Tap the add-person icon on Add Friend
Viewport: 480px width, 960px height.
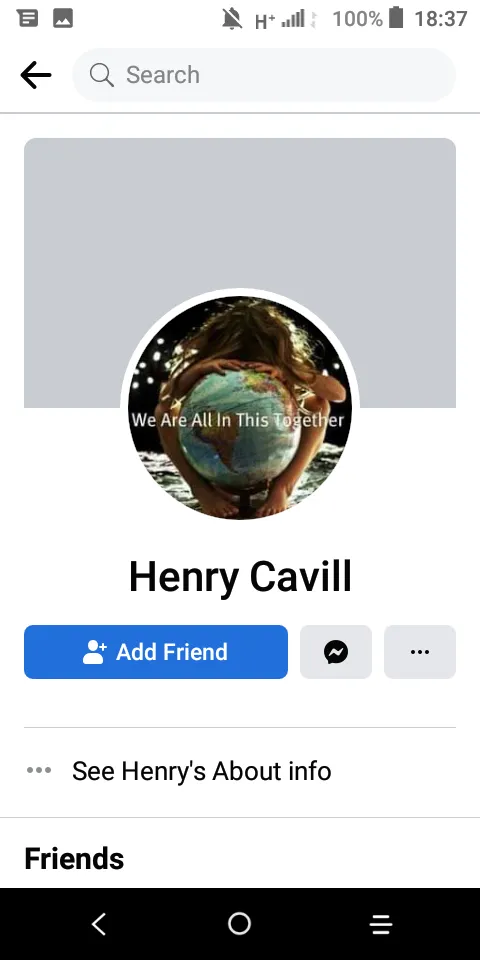pos(94,652)
